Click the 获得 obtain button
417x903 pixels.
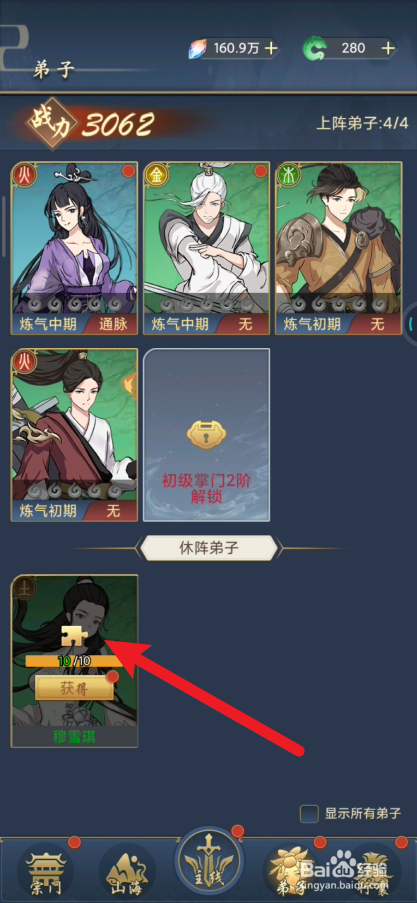74,688
